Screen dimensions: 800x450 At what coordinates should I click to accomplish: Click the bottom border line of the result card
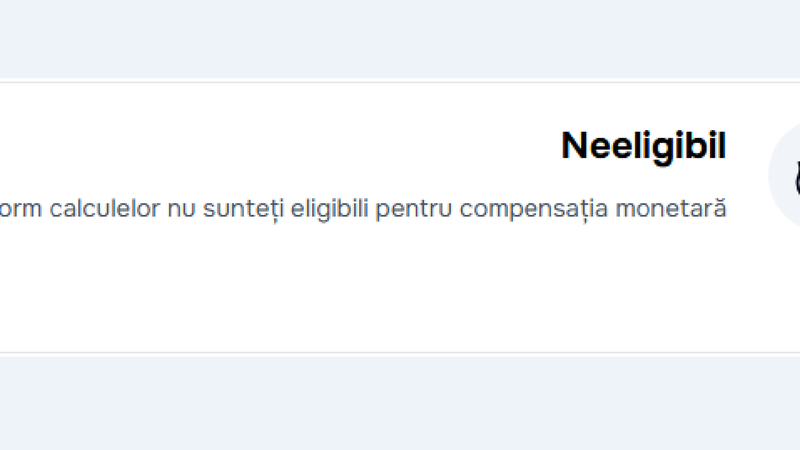[400, 353]
